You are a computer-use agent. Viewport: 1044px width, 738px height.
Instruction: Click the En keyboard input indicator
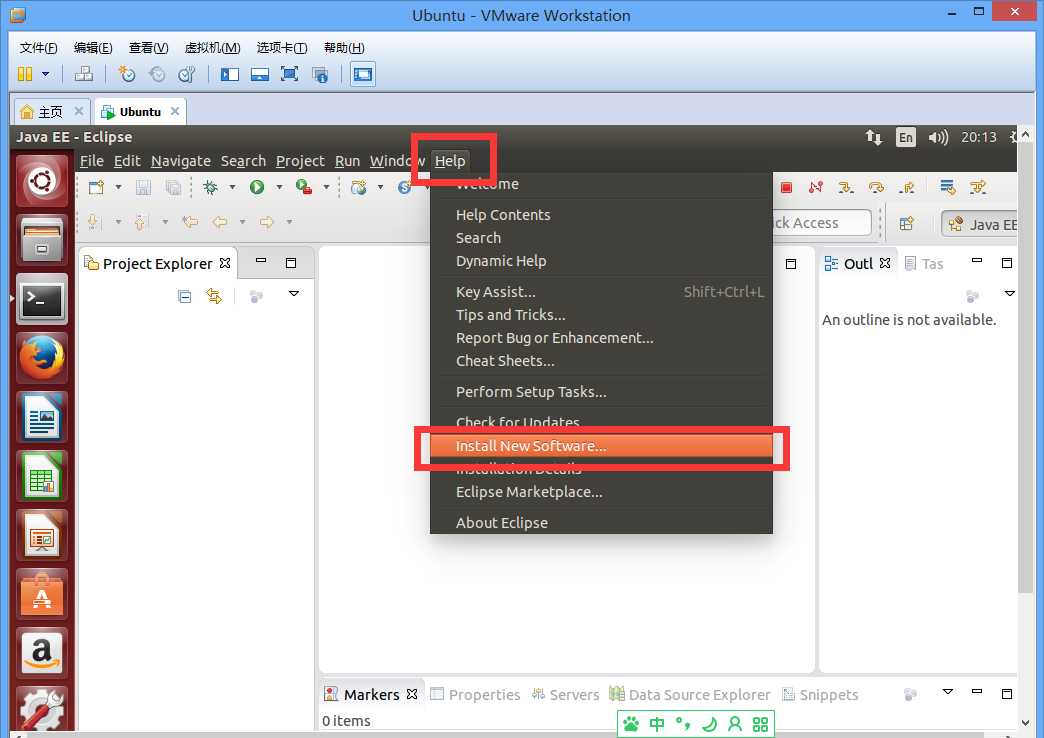(906, 137)
